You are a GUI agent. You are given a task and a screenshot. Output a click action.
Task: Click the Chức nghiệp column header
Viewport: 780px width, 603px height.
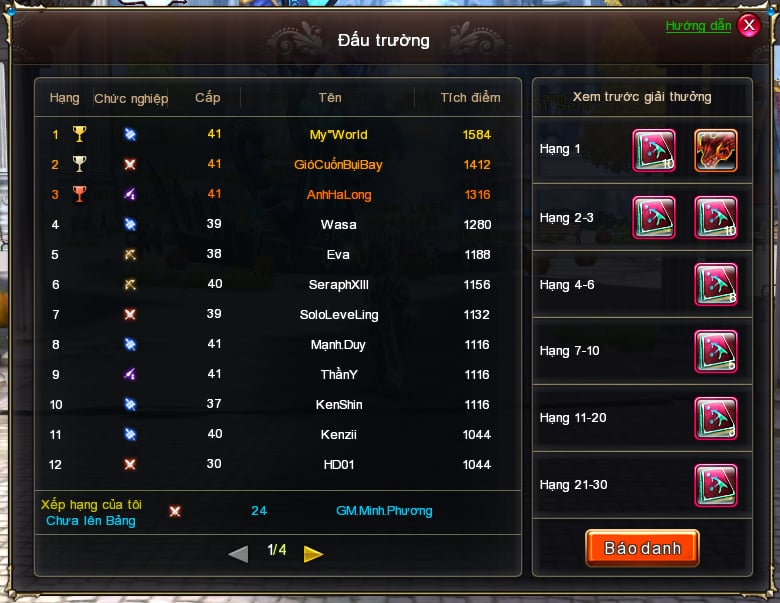click(131, 99)
